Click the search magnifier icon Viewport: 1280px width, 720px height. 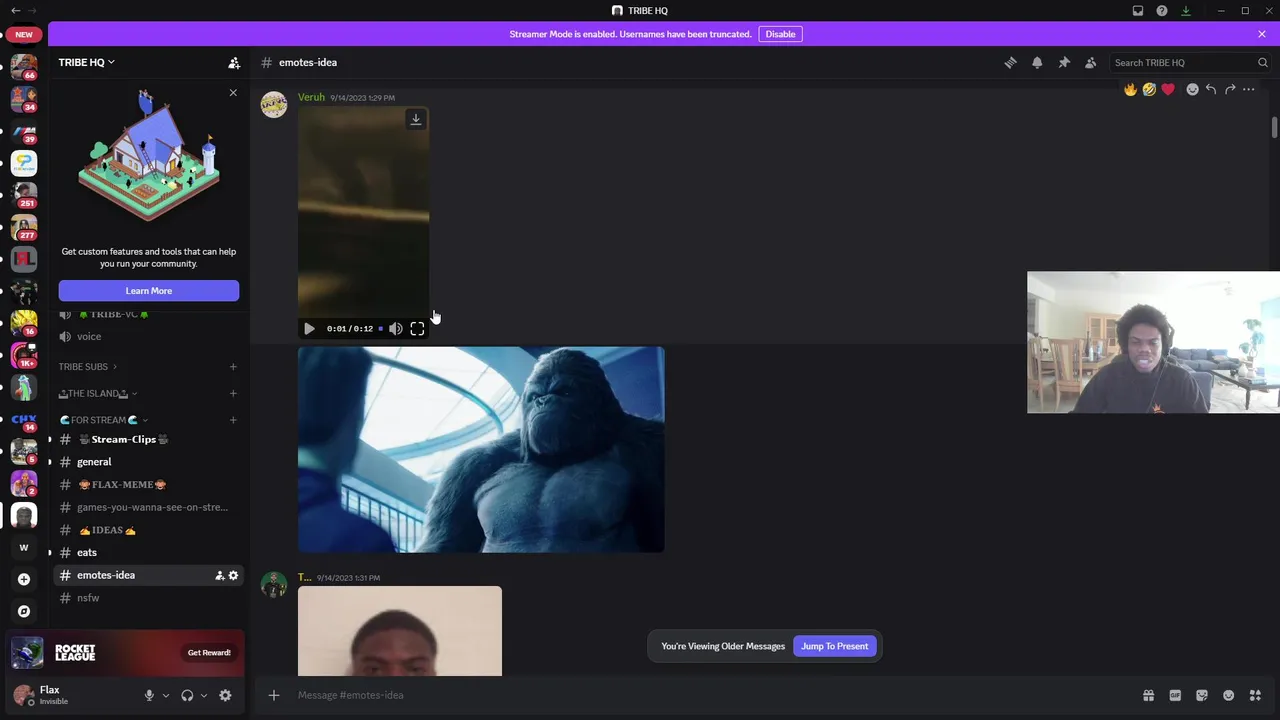[1263, 62]
